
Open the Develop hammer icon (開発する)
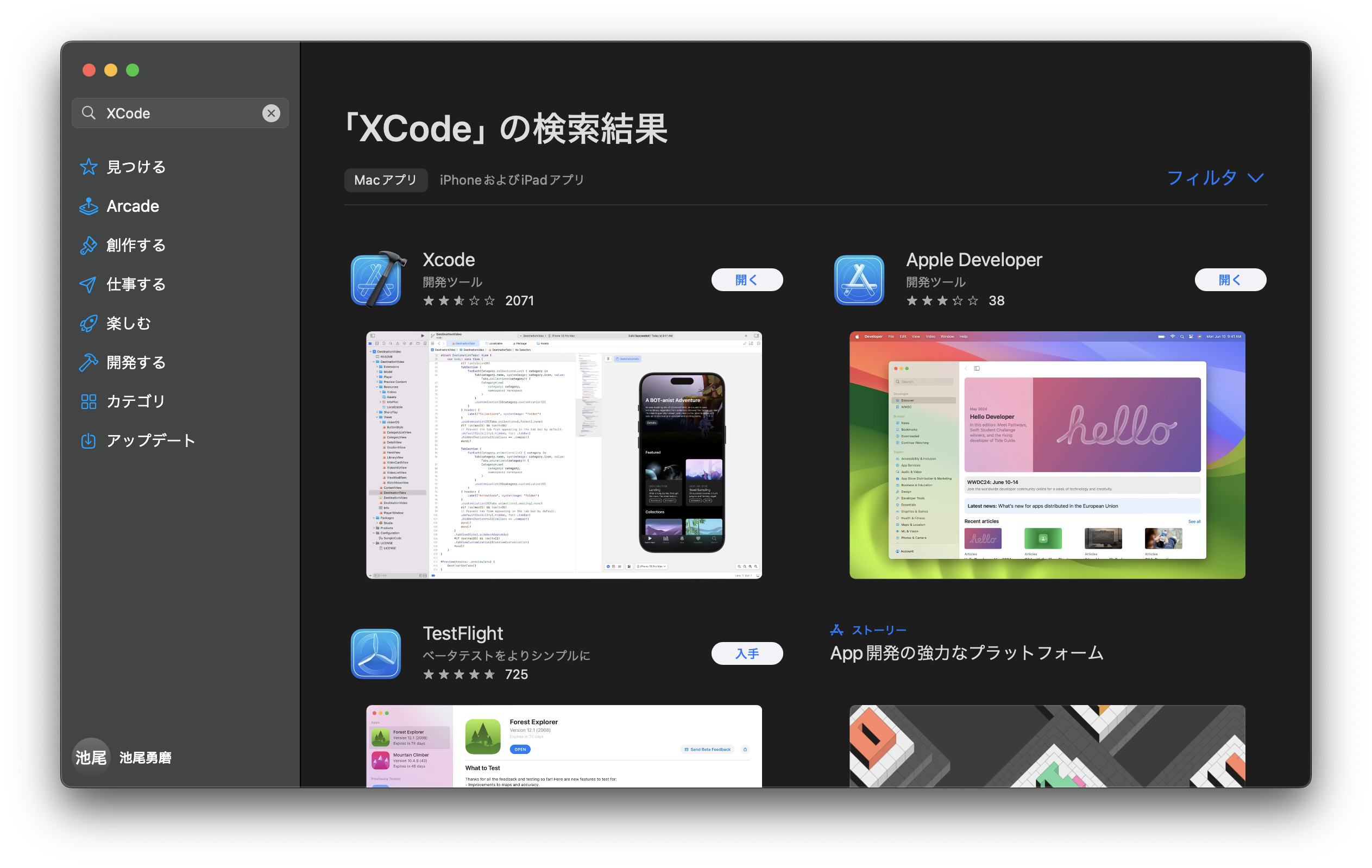tap(89, 362)
